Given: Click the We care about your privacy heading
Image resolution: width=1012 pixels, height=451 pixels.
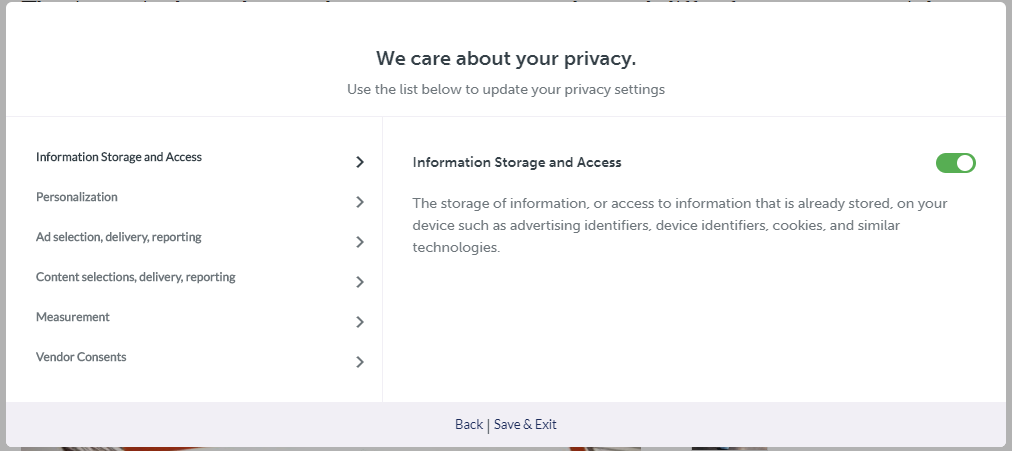Looking at the screenshot, I should tap(506, 59).
